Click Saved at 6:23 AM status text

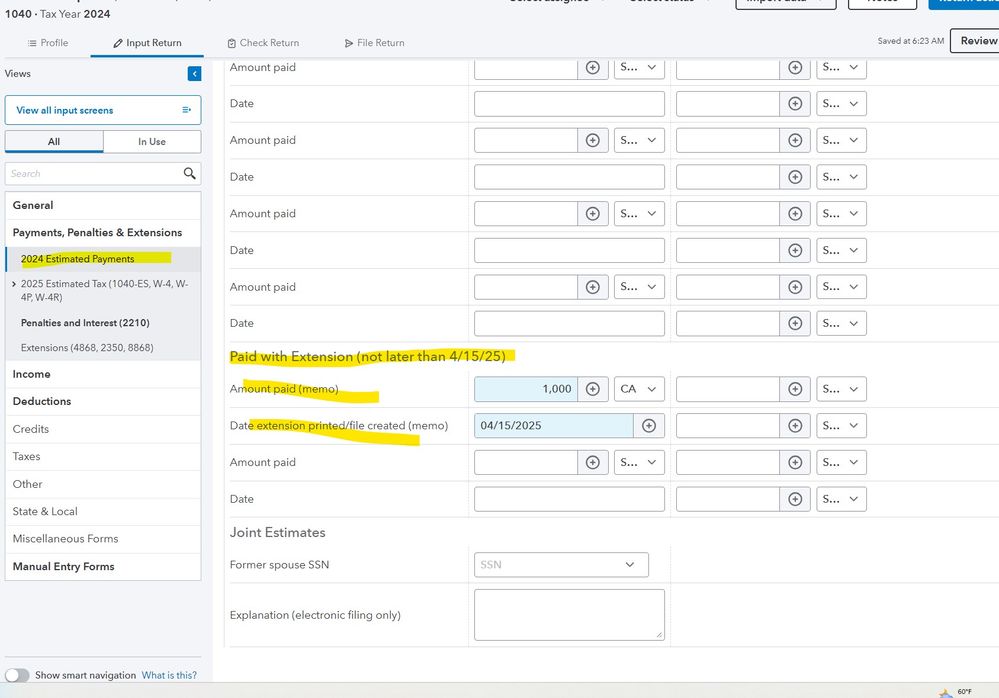[910, 41]
